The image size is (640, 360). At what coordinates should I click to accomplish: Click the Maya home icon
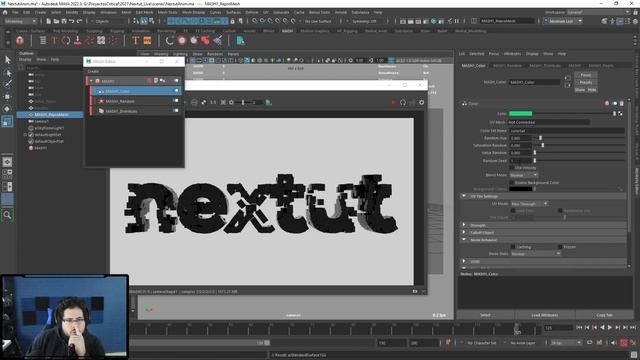[5, 12]
